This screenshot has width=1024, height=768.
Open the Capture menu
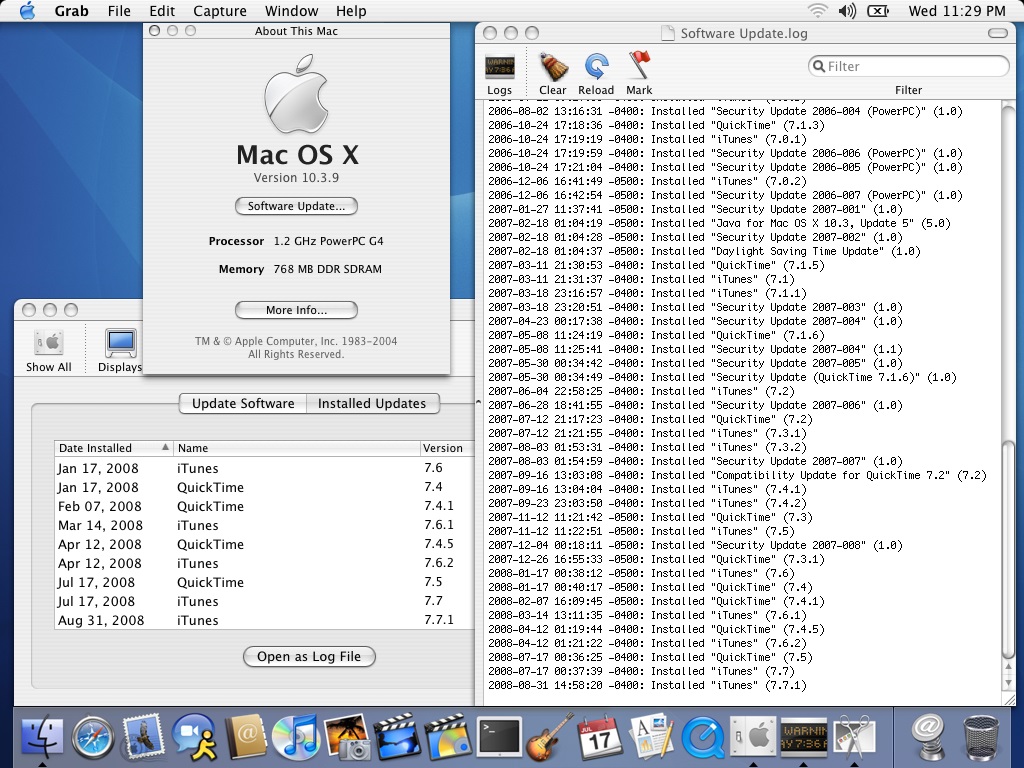click(x=220, y=11)
